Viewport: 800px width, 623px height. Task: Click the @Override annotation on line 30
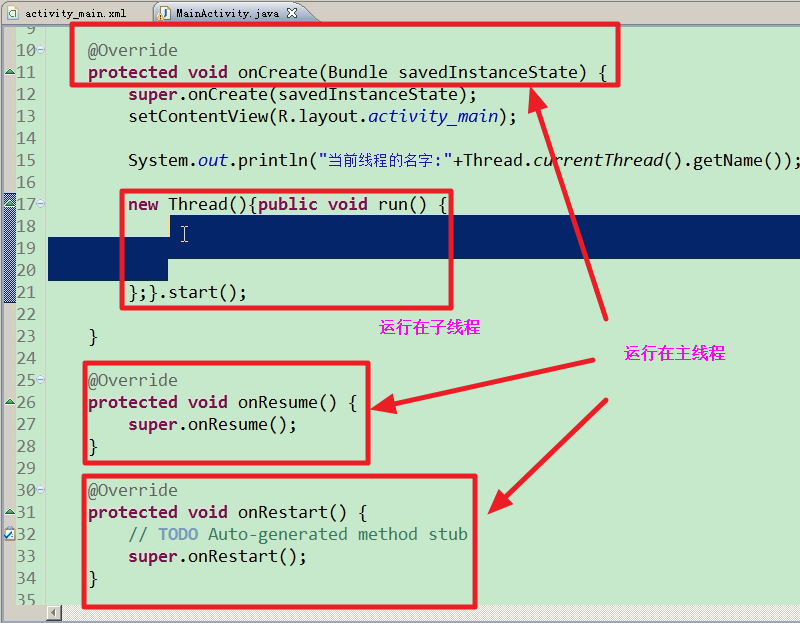pyautogui.click(x=133, y=490)
